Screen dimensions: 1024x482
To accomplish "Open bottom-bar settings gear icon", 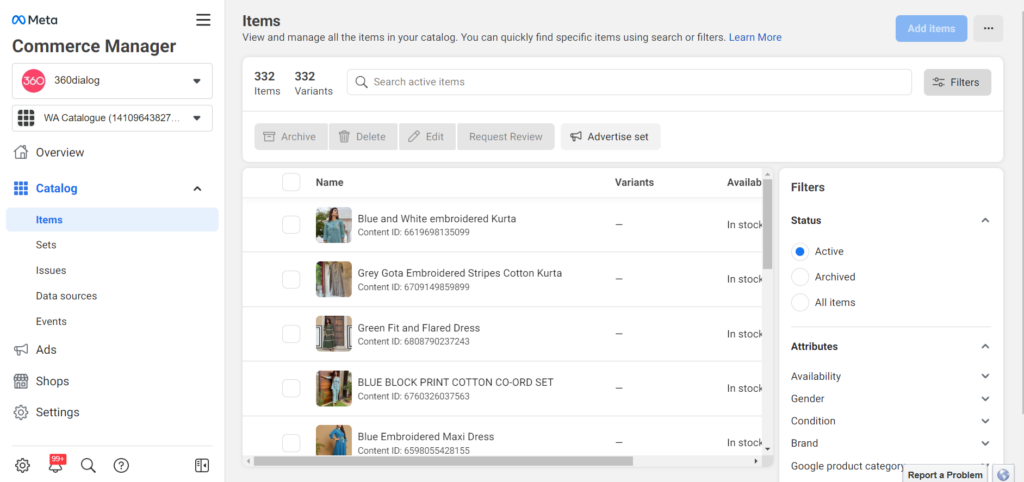I will click(x=22, y=465).
